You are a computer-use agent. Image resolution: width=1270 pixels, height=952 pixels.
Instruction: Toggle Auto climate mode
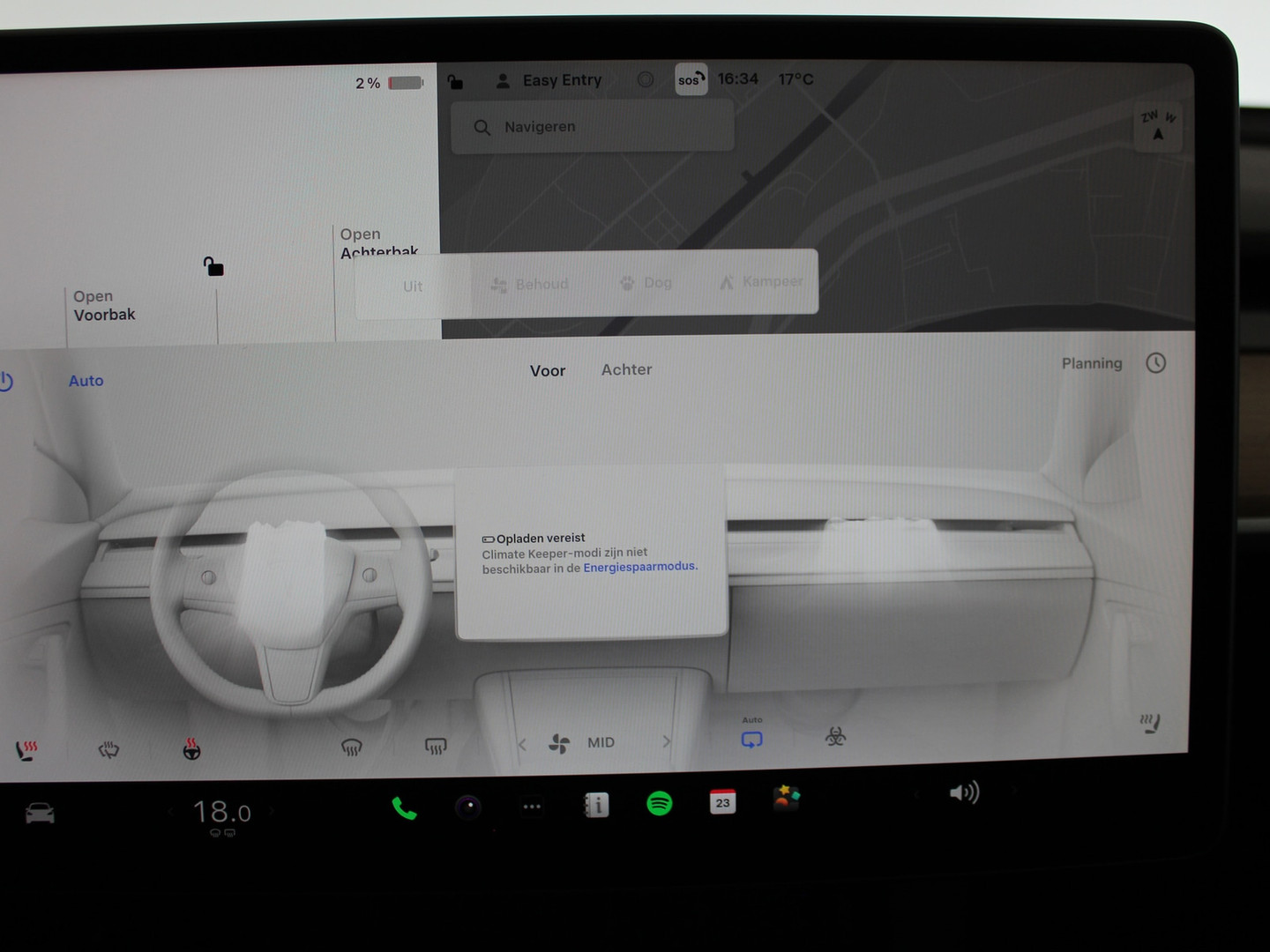(x=86, y=381)
